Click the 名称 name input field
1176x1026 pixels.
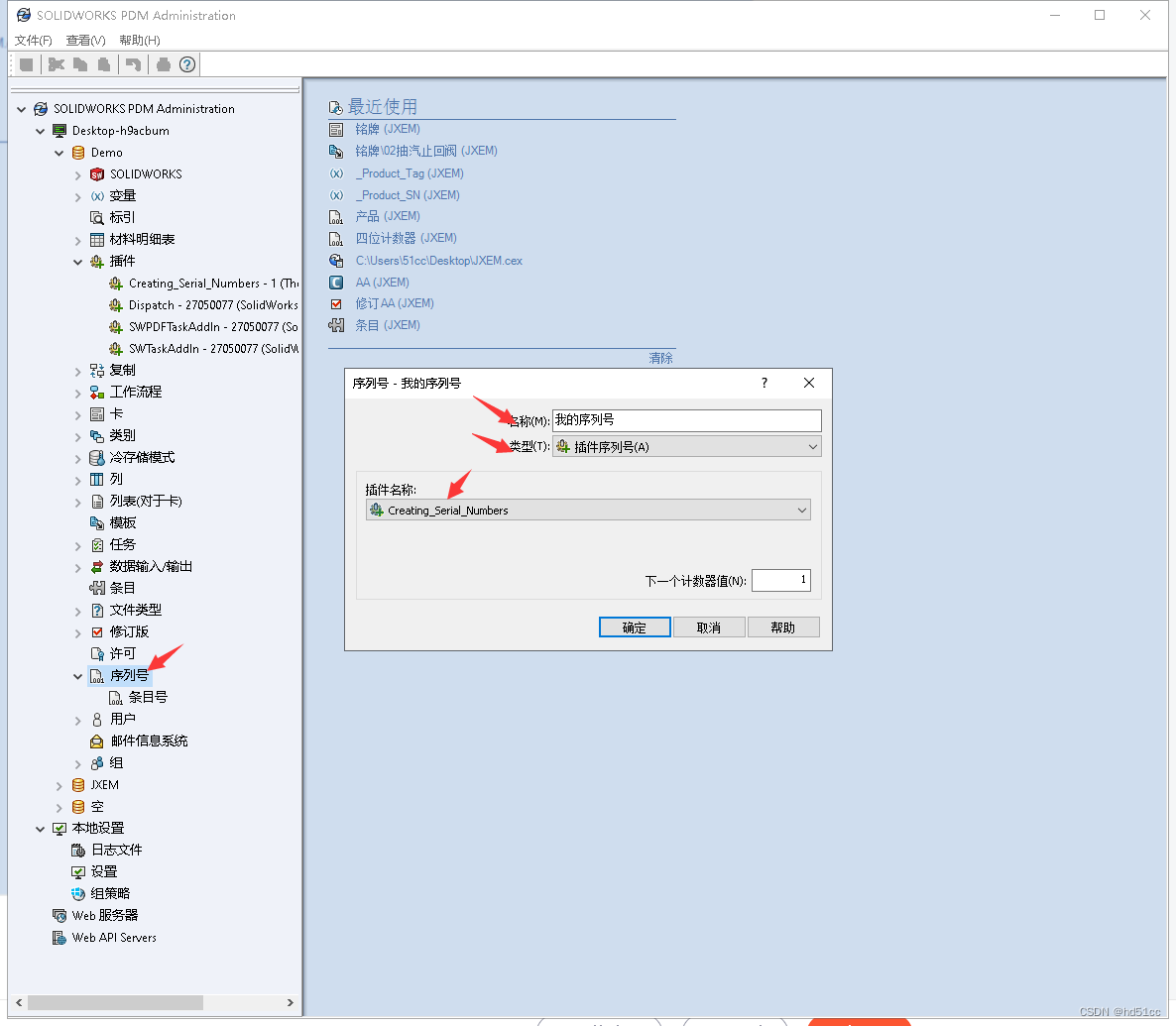pyautogui.click(x=686, y=420)
